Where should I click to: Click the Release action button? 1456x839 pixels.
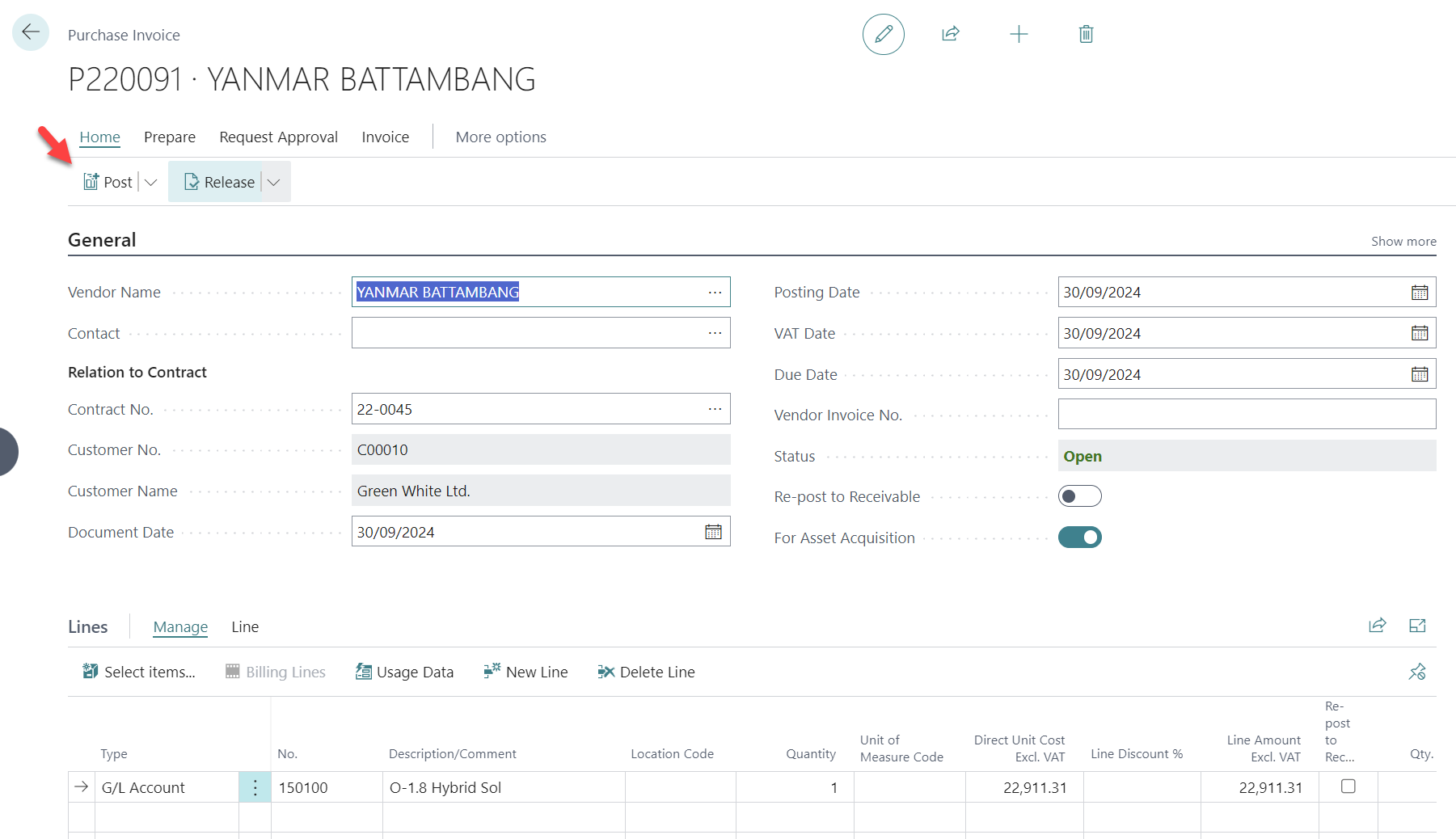pos(219,182)
